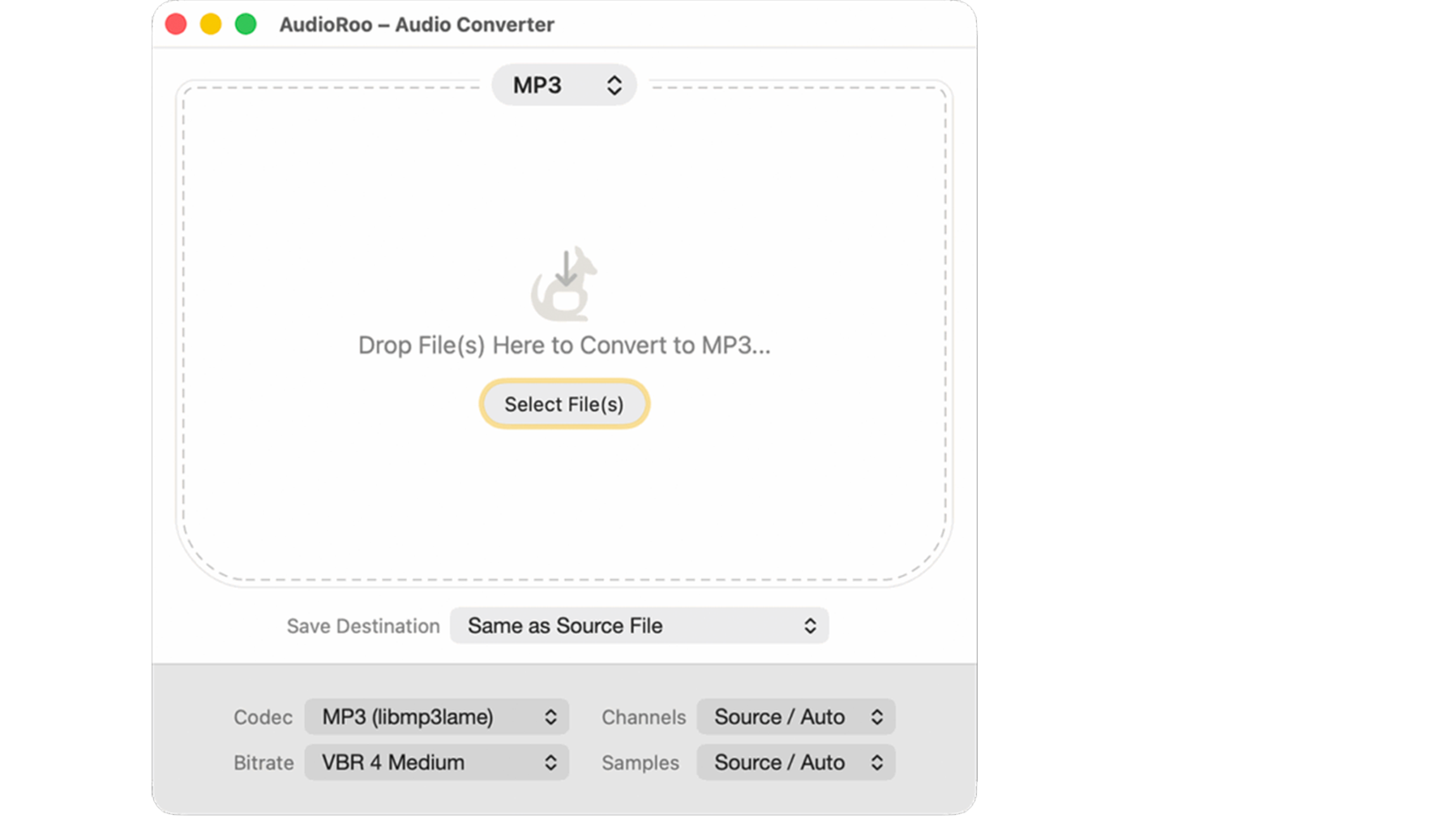
Task: Click the green full-screen window control
Action: [244, 24]
